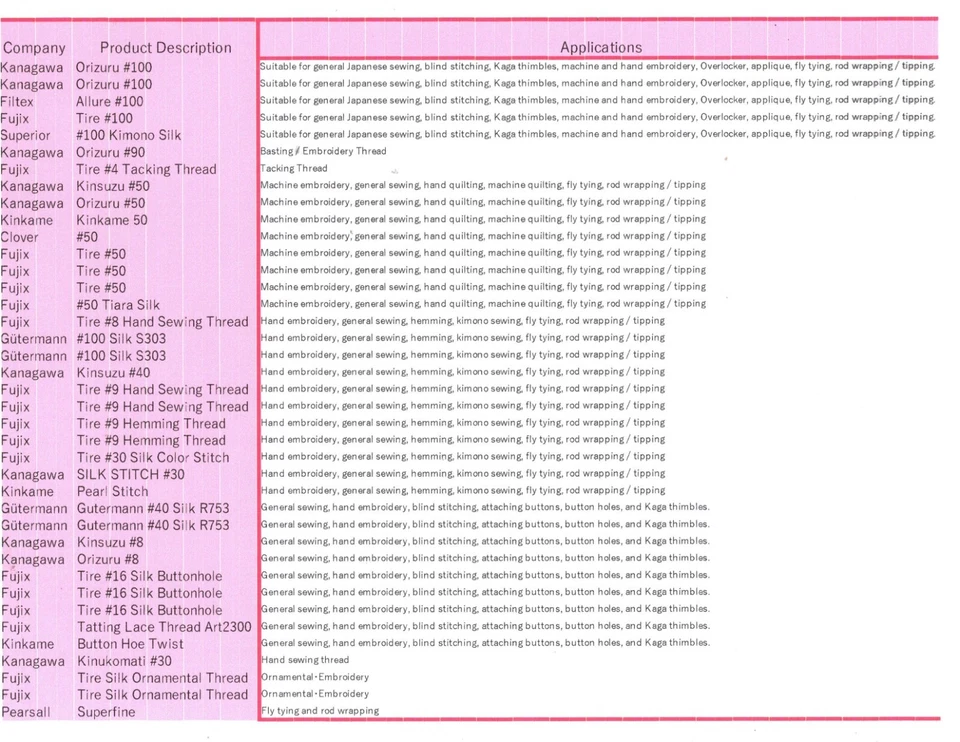Click the Product Description column header
Screen dimensions: 960x742
tap(166, 48)
